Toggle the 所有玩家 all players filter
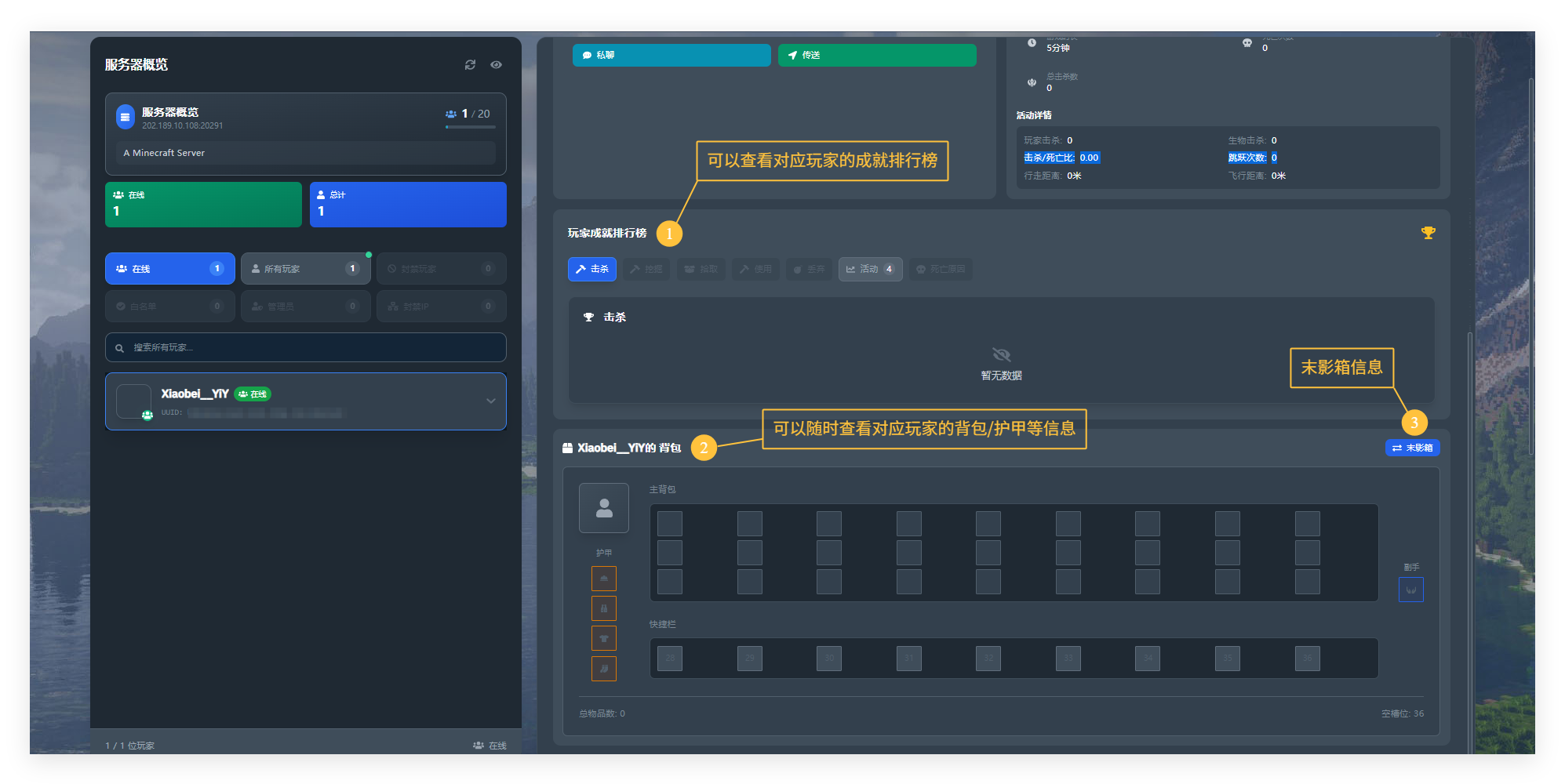 (x=305, y=269)
